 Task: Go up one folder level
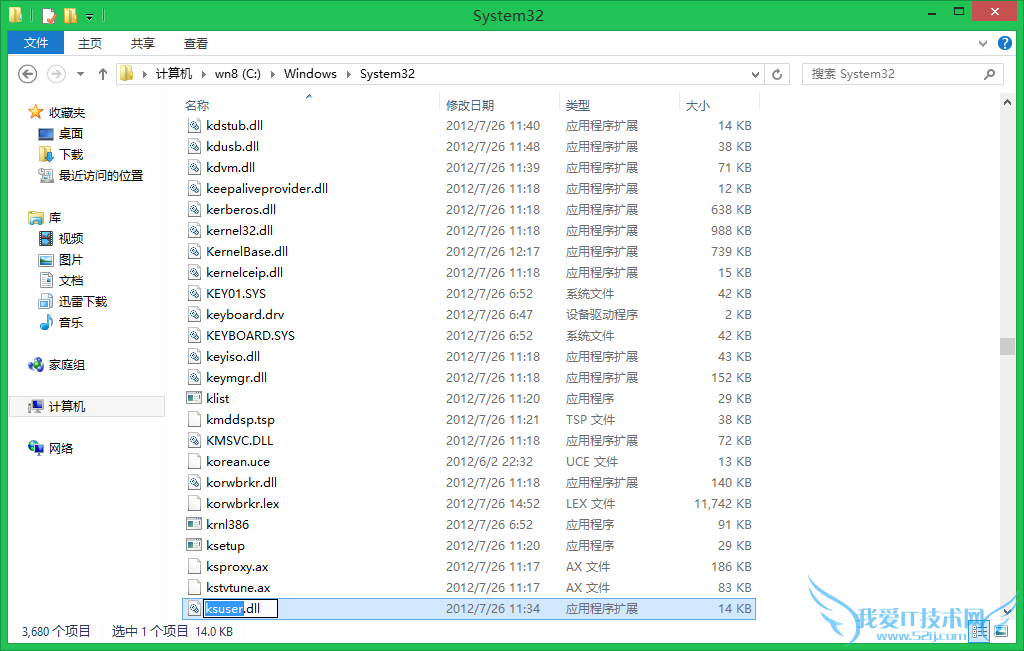[x=103, y=74]
